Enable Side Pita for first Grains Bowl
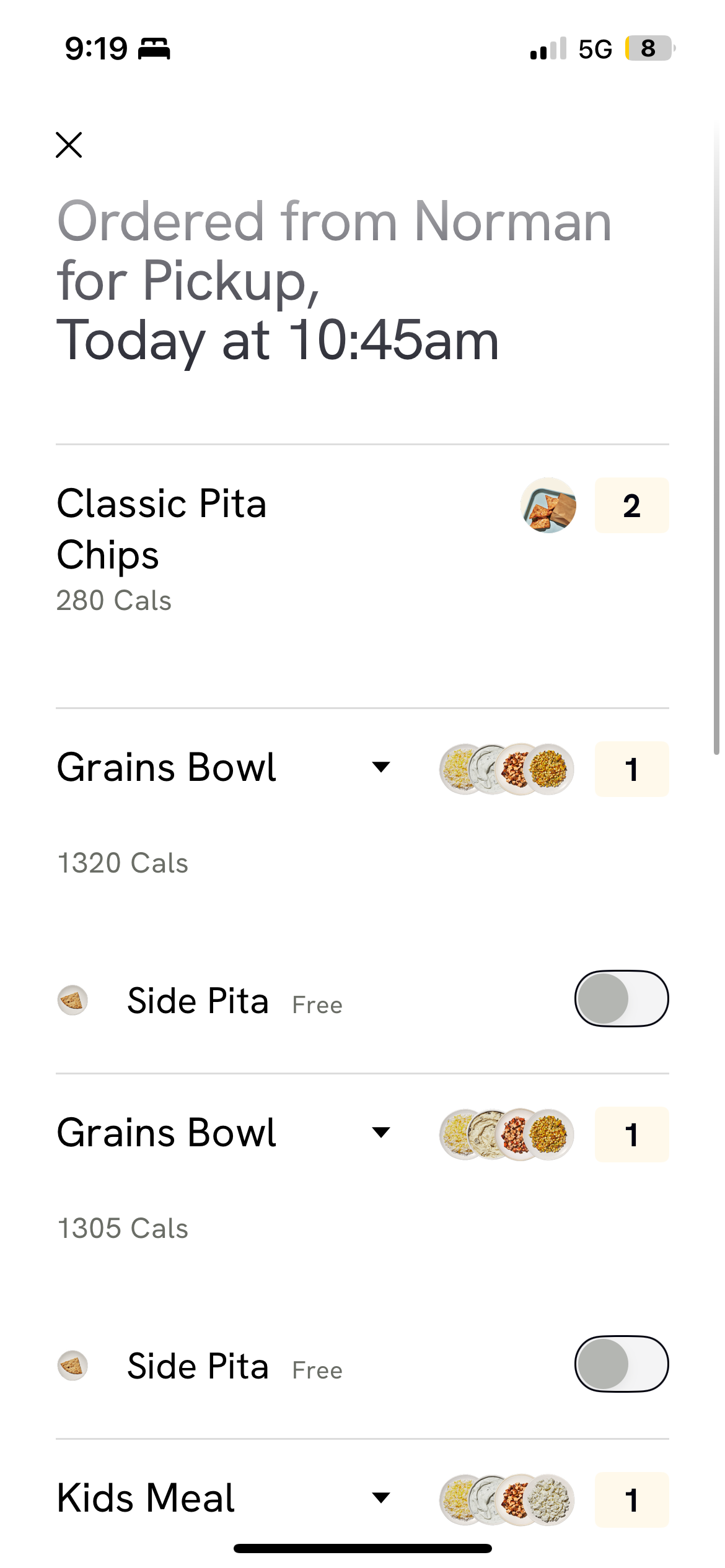This screenshot has width=725, height=1568. pos(622,998)
